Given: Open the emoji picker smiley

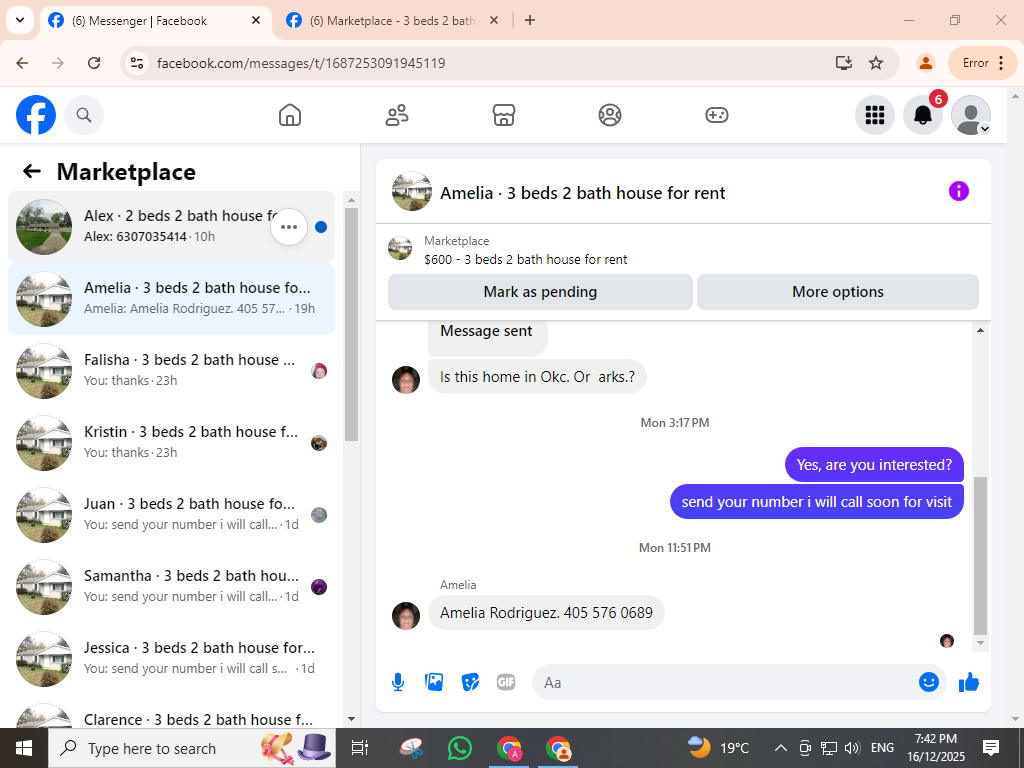Looking at the screenshot, I should (x=929, y=682).
